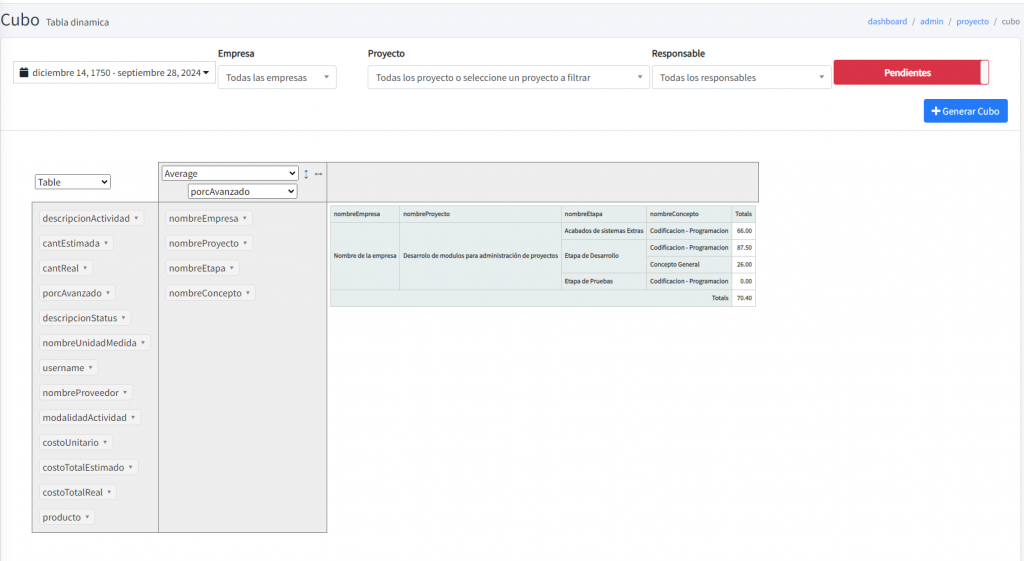Click the column order sort arrow icon
The width and height of the screenshot is (1024, 561).
click(x=318, y=174)
